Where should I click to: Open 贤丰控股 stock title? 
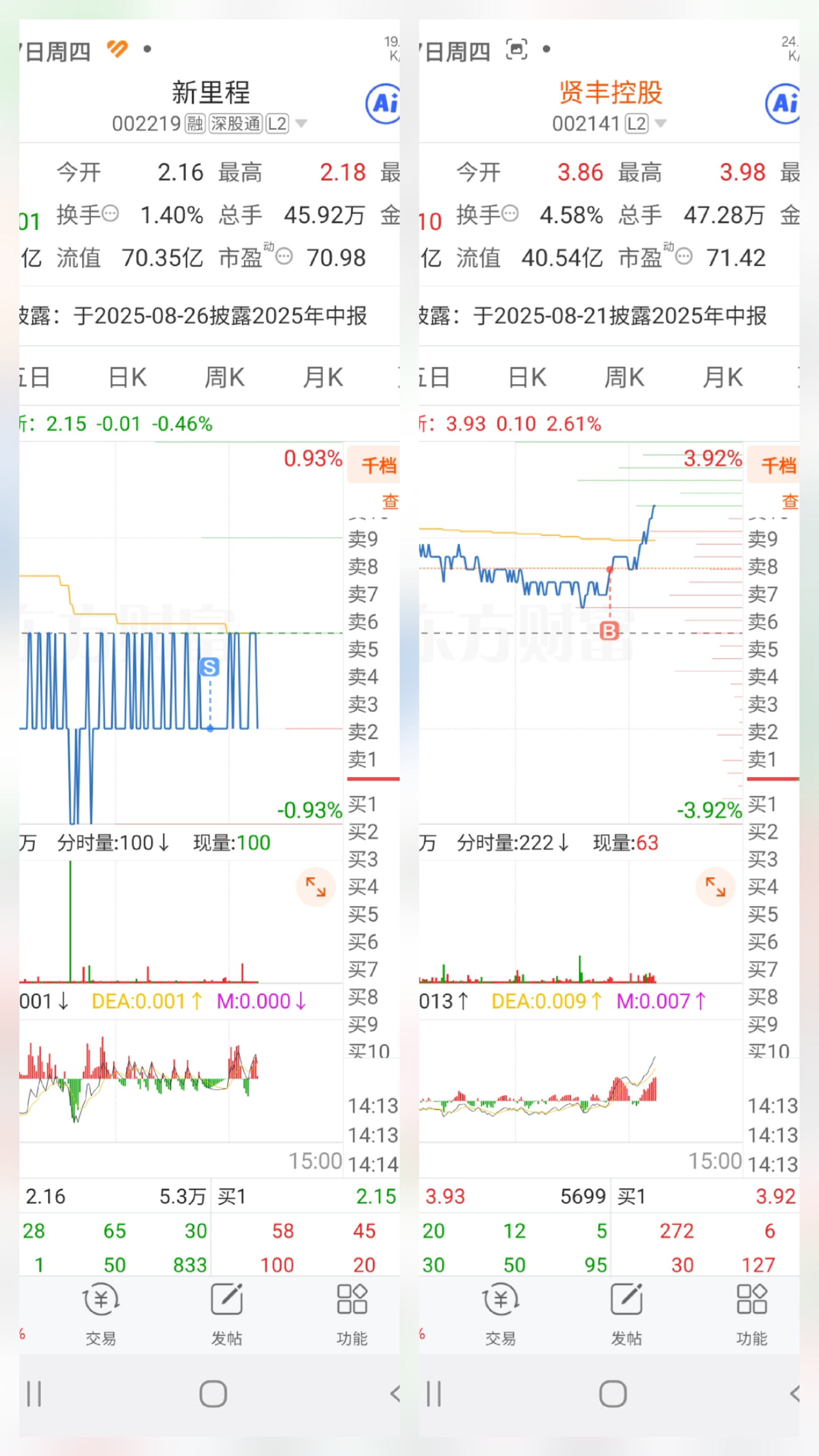(610, 92)
